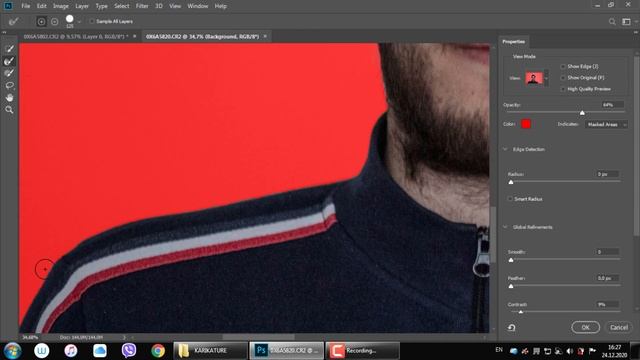Open the Edit menu
Viewport: 640px width, 360px height.
(42, 6)
